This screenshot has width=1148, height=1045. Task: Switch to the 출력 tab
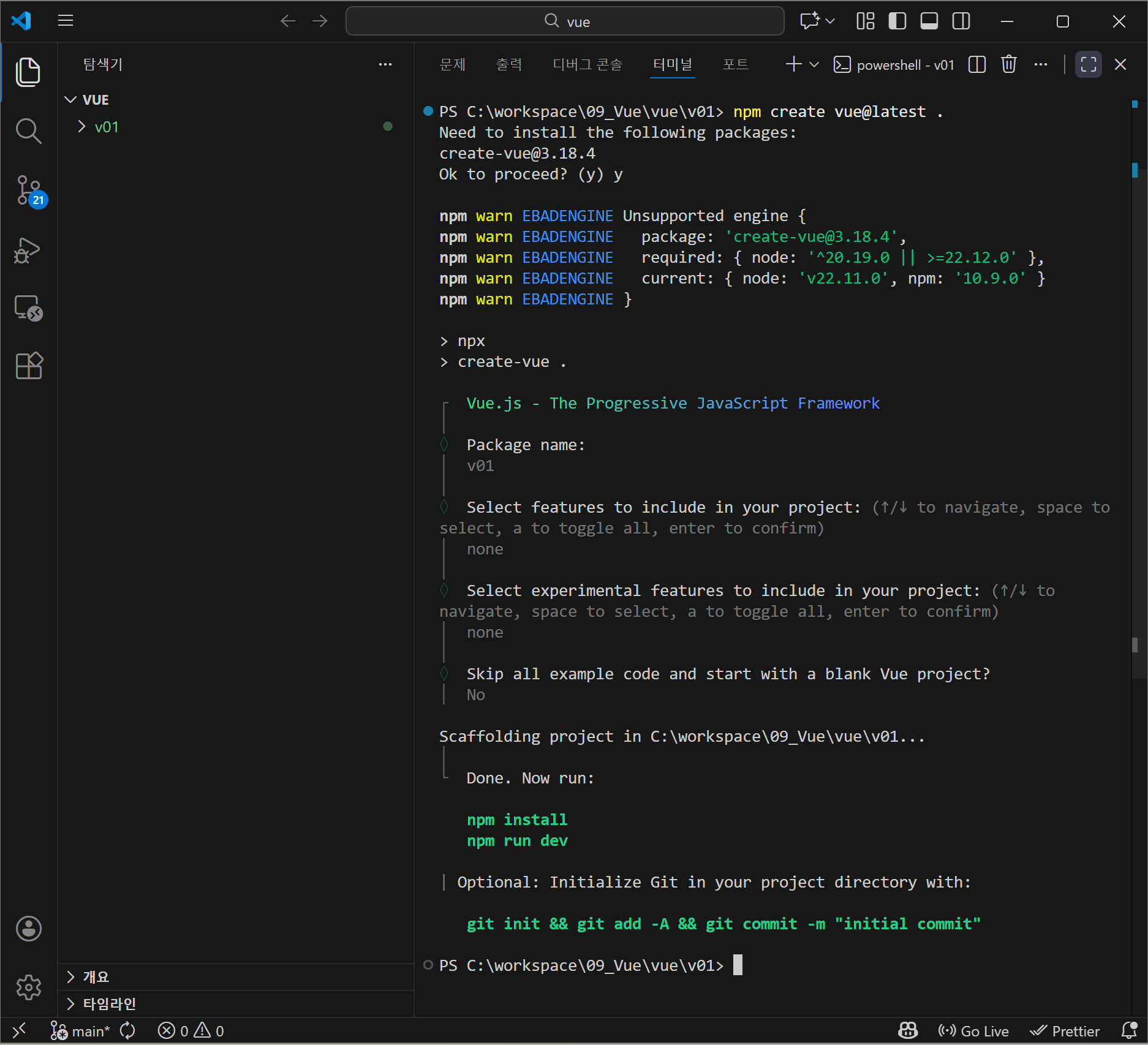(508, 64)
